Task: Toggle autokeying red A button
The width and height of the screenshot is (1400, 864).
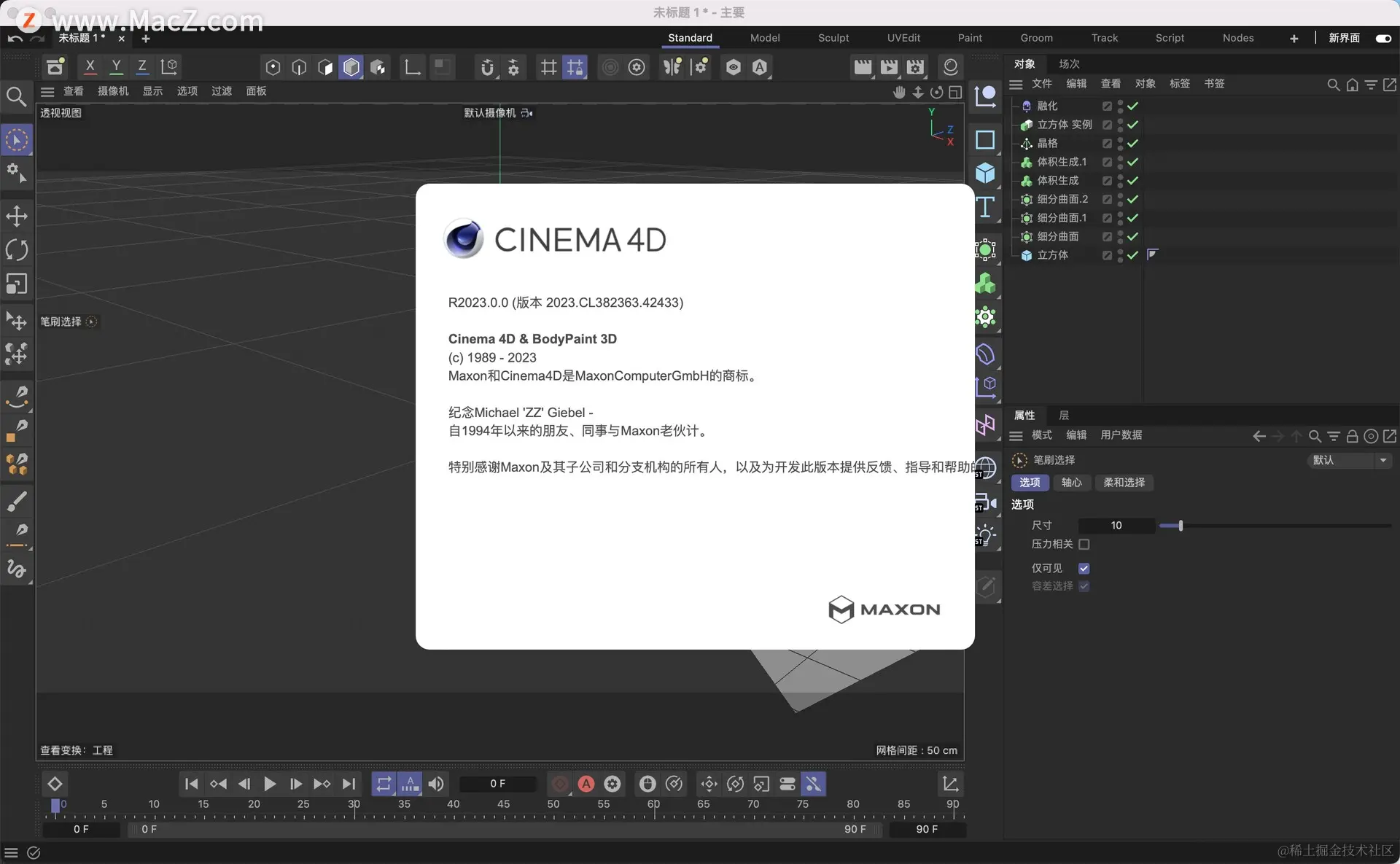Action: (x=586, y=784)
